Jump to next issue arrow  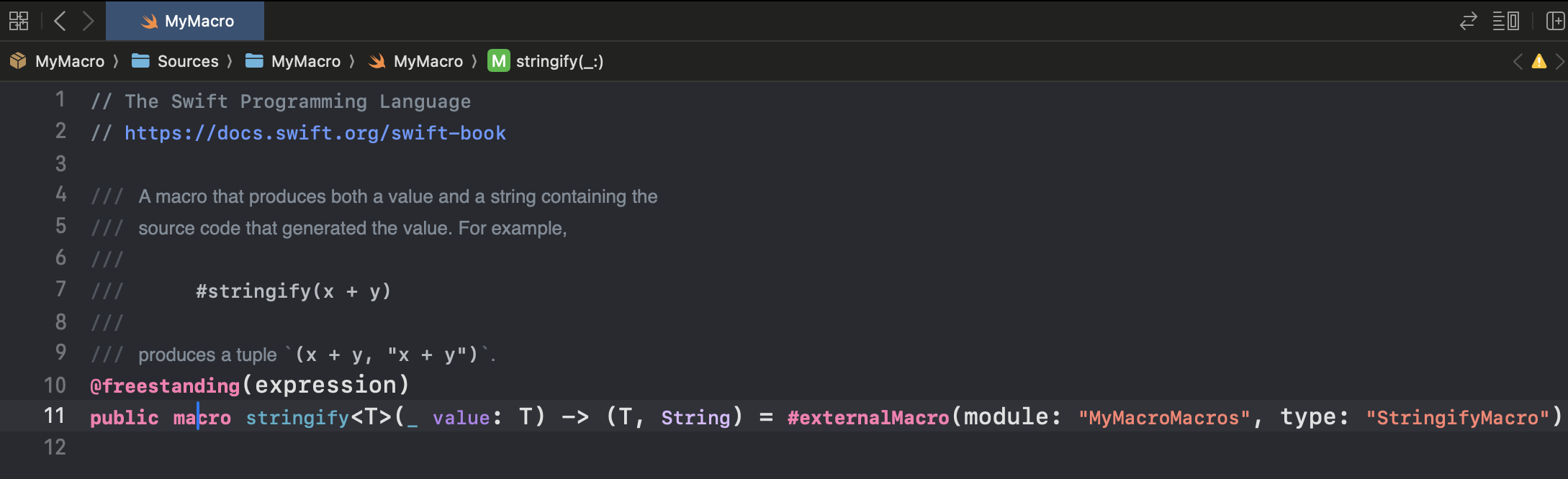1559,61
